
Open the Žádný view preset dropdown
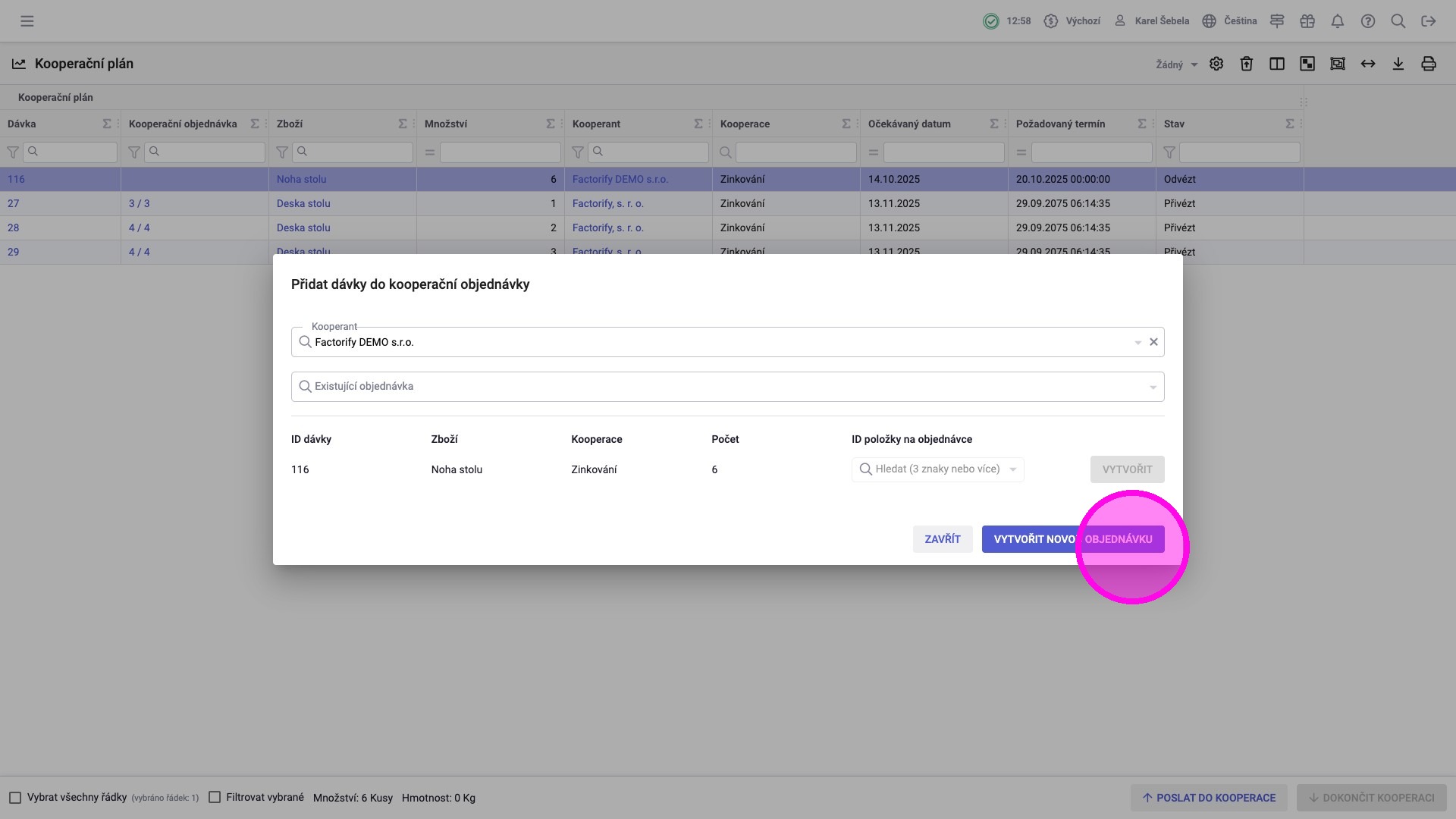pos(1176,64)
